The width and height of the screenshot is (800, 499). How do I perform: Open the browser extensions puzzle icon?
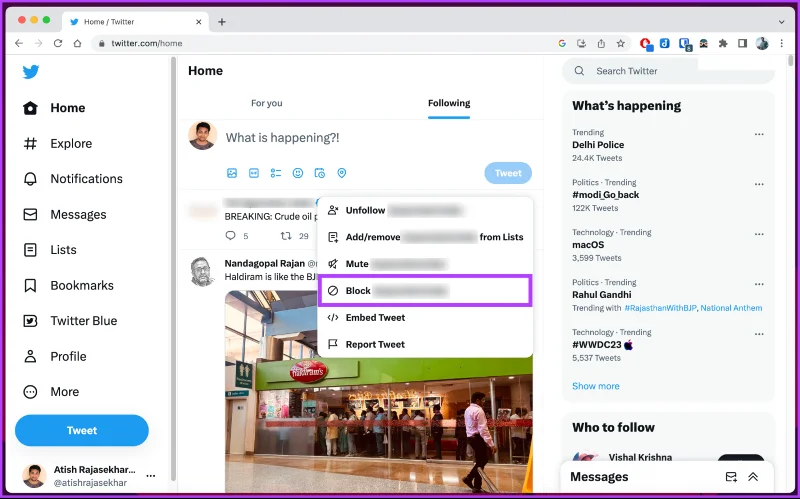pos(723,43)
